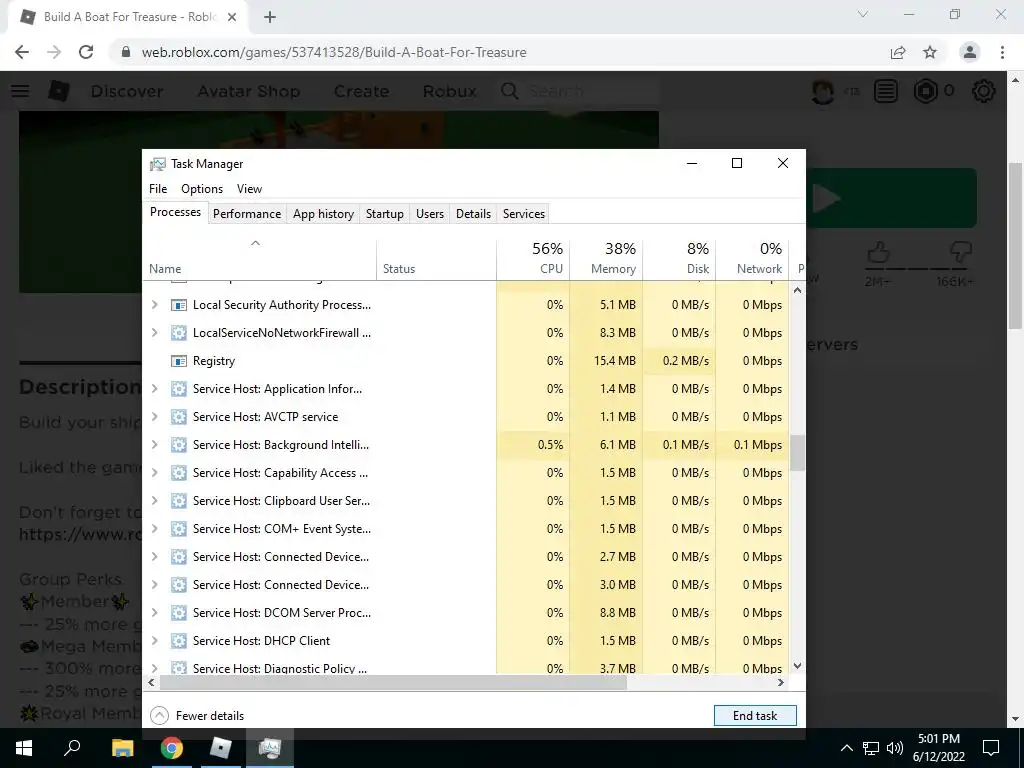
Task: Click Service Host: DCOM Server gear icon
Action: (179, 613)
